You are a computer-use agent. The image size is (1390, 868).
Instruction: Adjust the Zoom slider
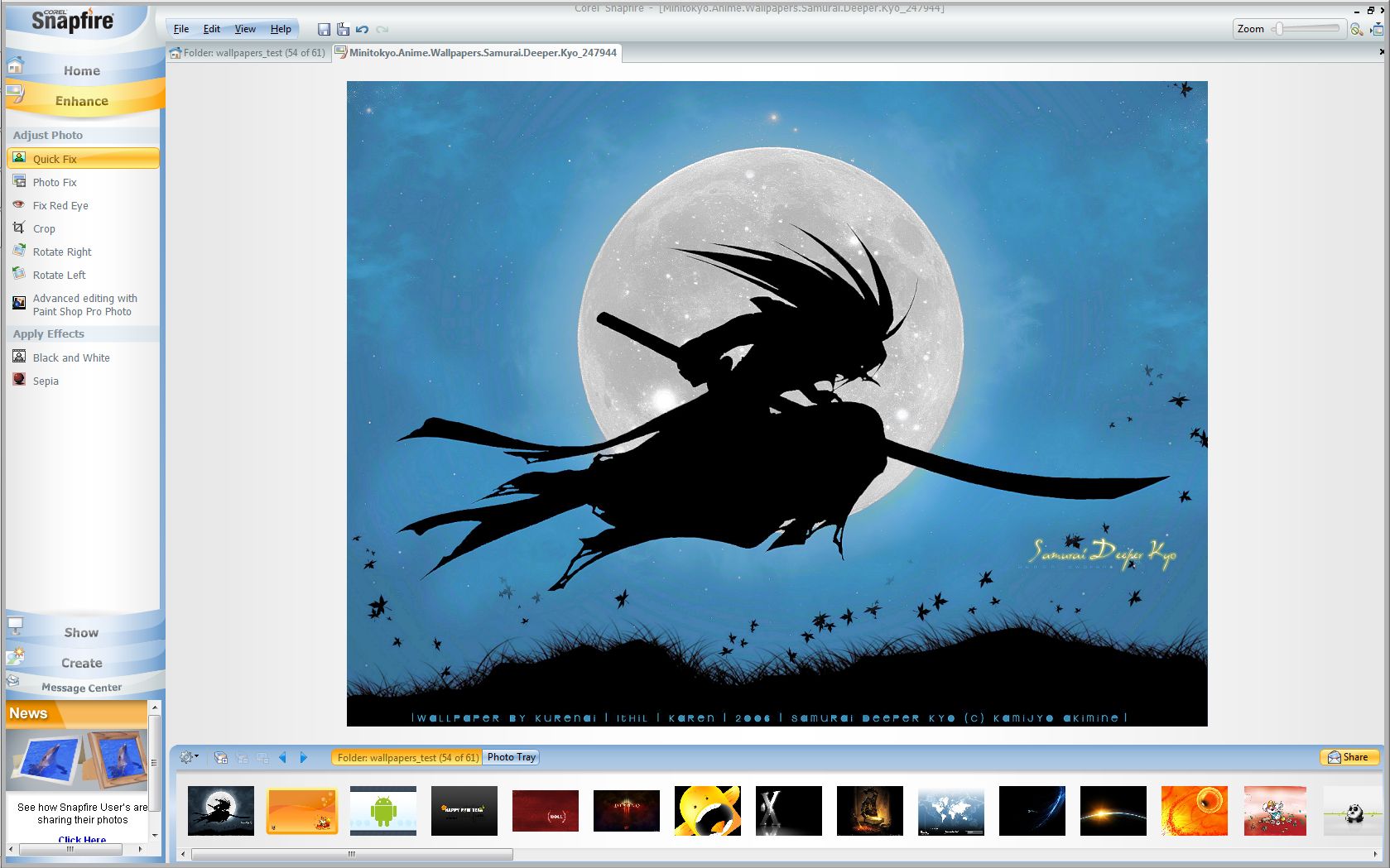click(x=1307, y=29)
